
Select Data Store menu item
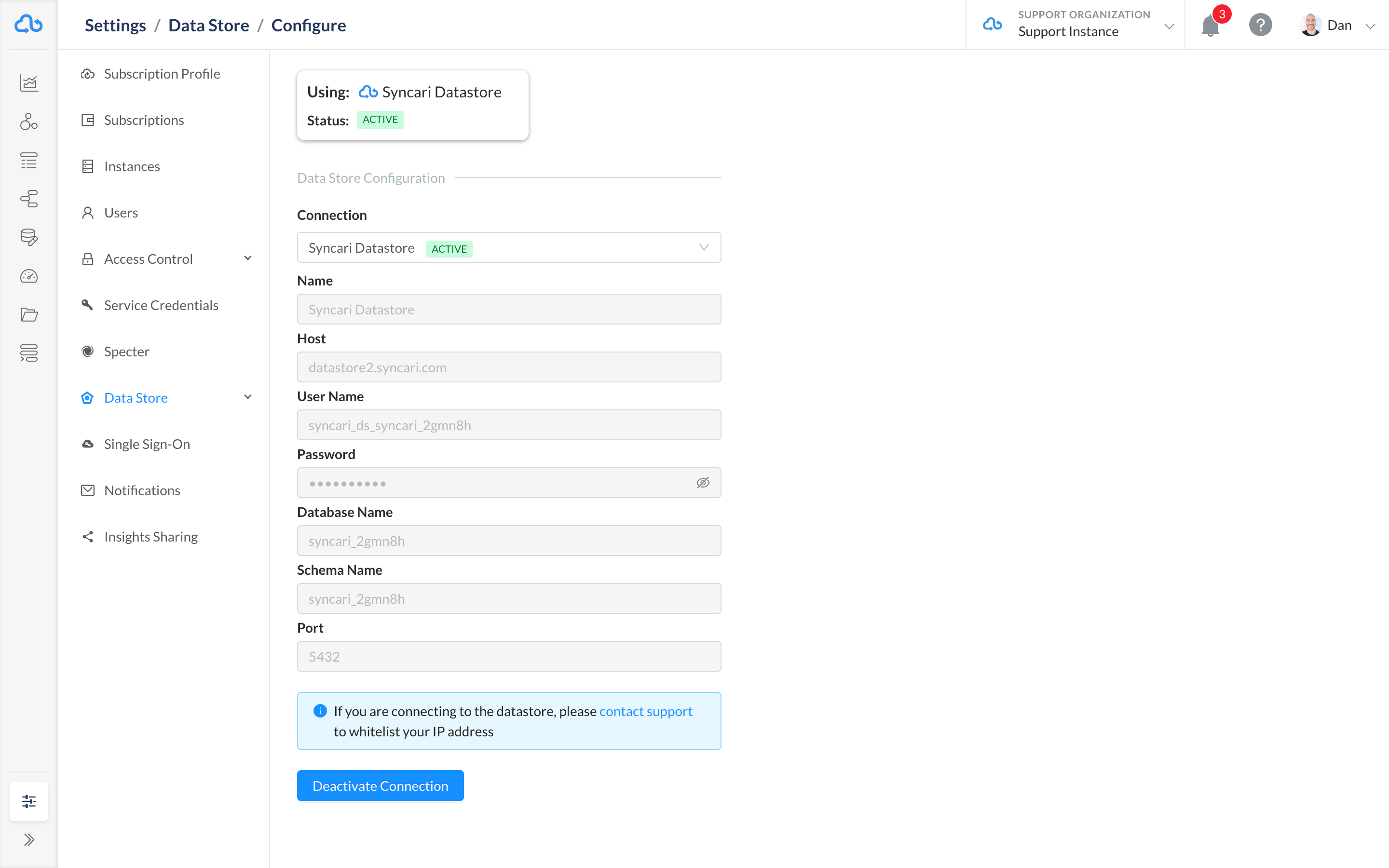tap(136, 398)
